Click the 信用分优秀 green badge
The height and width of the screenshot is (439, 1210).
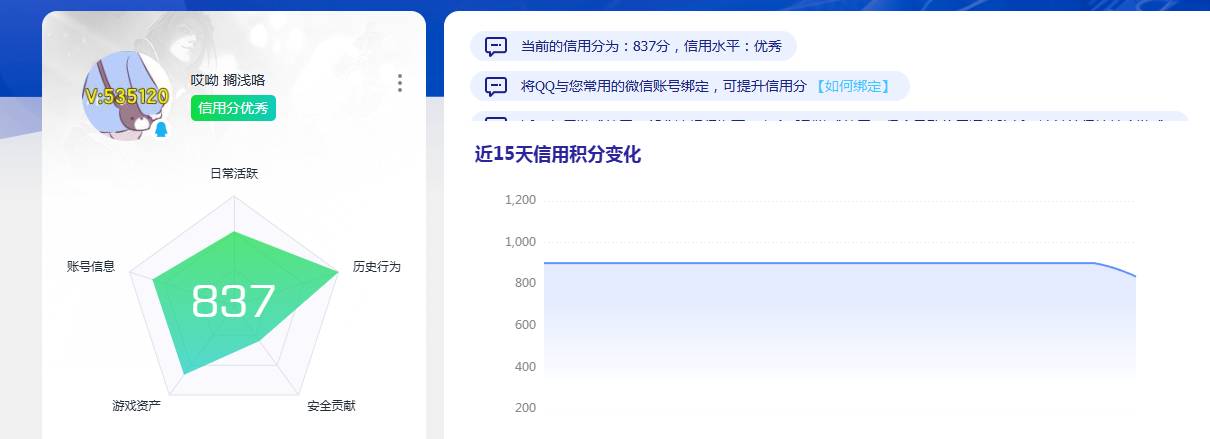(233, 108)
